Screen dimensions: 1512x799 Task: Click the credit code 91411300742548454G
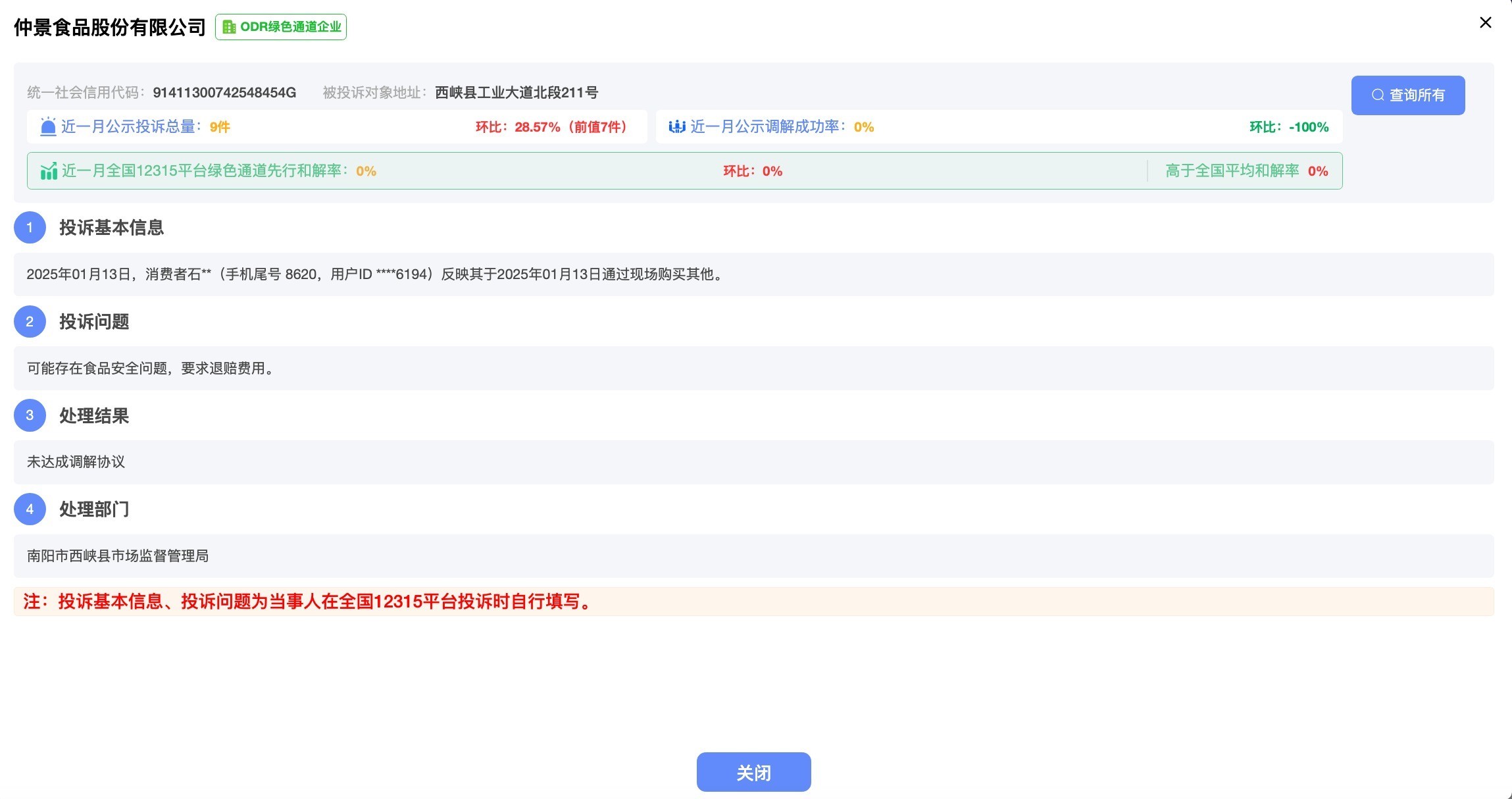point(224,93)
